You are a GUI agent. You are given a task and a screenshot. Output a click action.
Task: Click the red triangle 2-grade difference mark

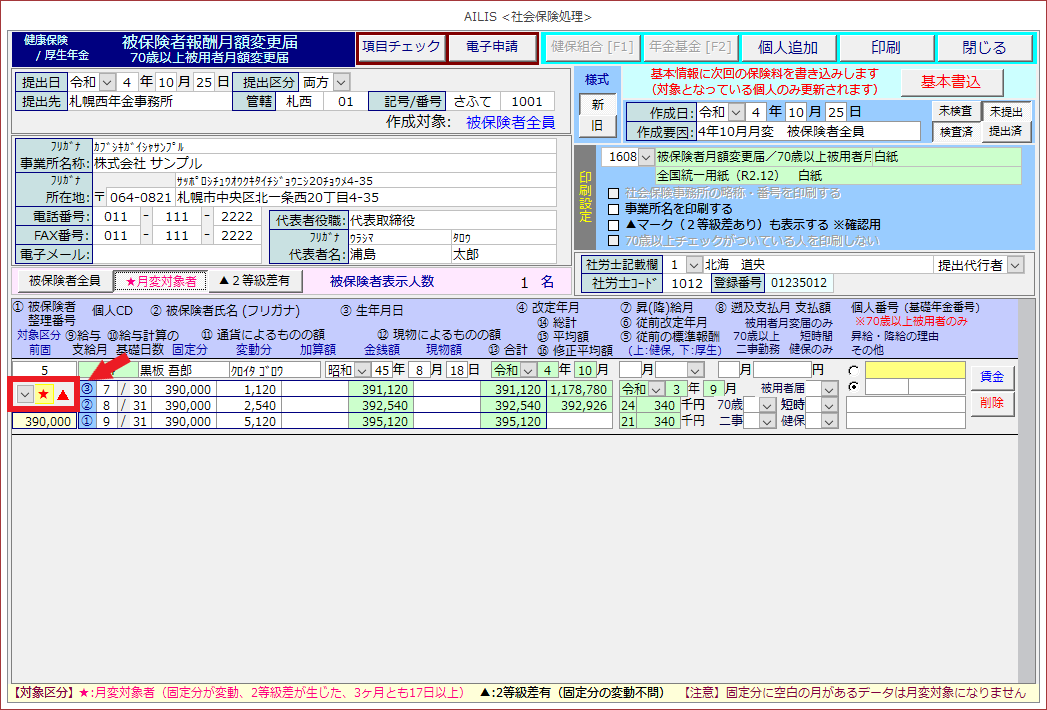coord(63,395)
